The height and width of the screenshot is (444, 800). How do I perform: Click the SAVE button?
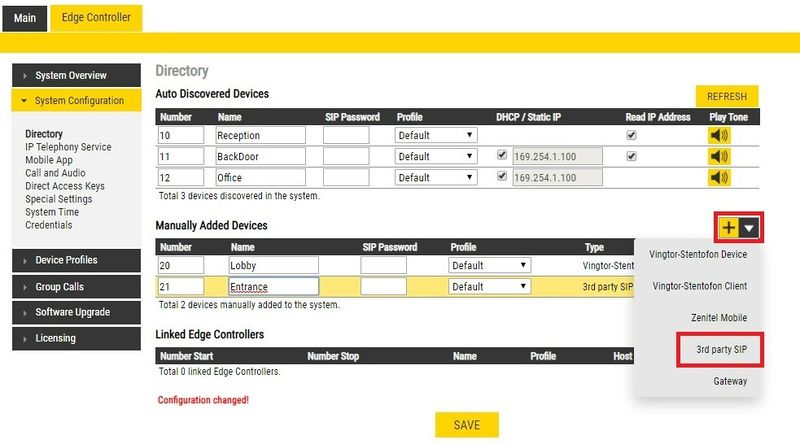pos(467,425)
